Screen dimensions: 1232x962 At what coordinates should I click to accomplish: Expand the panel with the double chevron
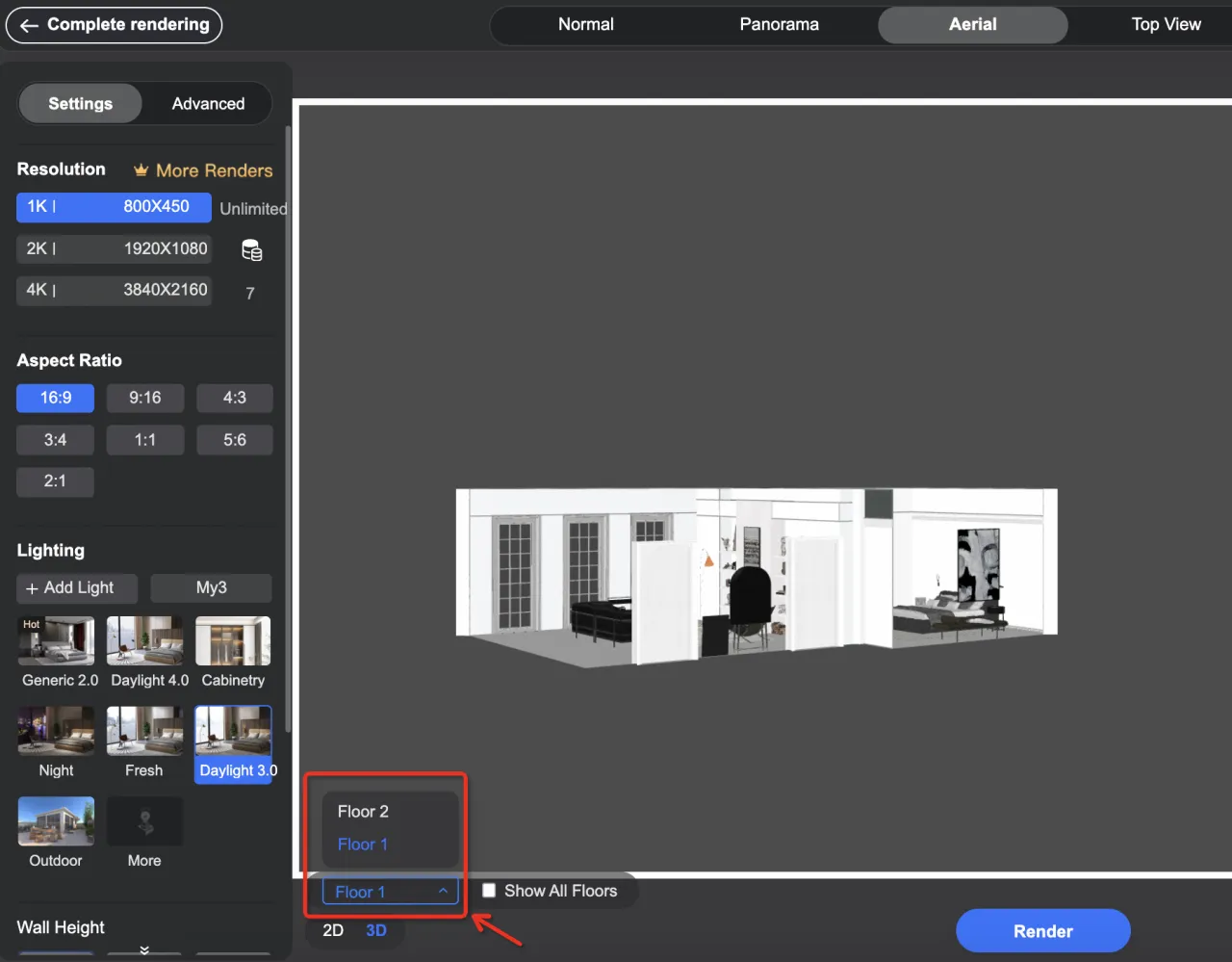(144, 949)
